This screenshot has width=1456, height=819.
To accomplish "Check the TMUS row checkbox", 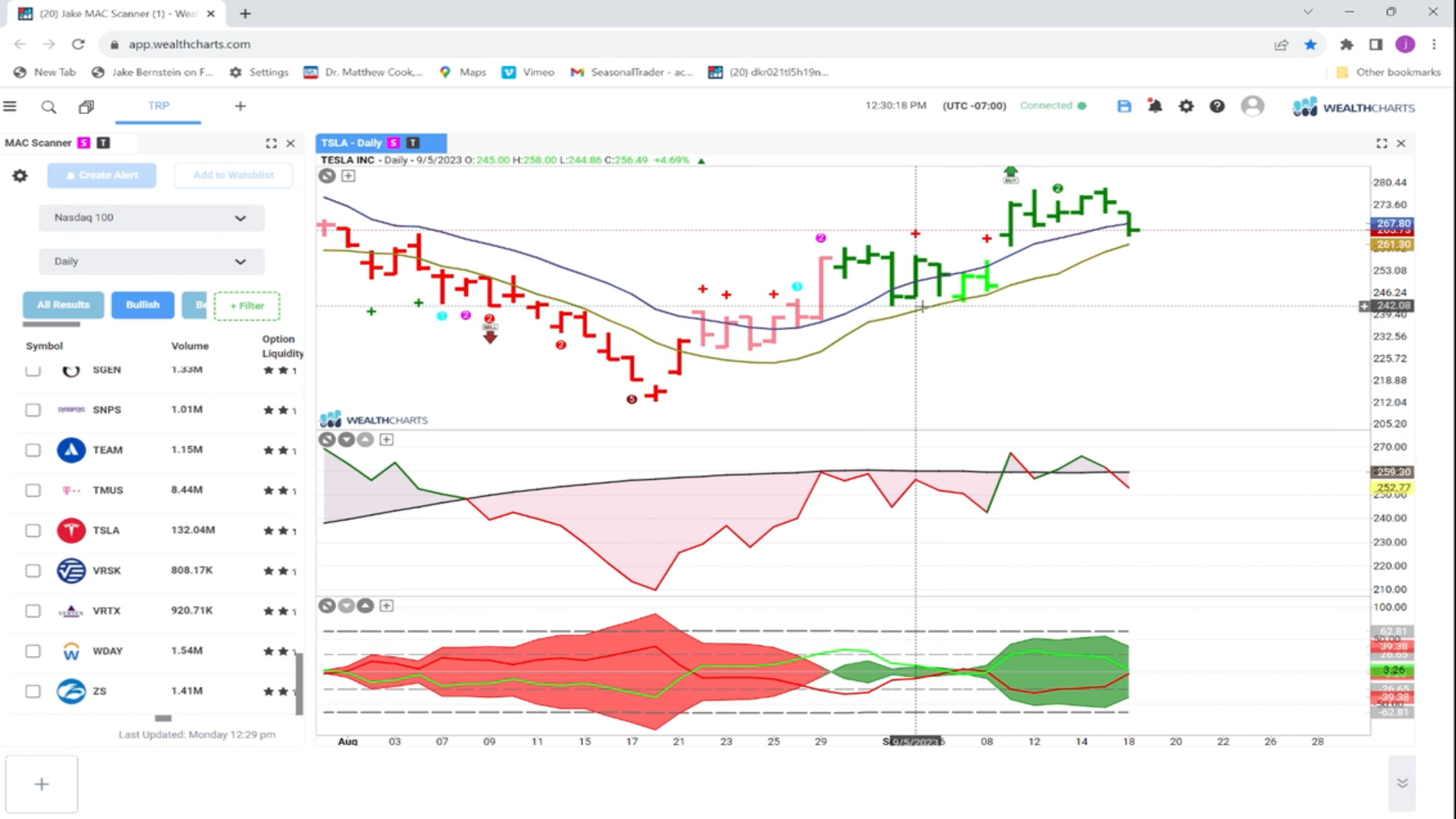I will pyautogui.click(x=33, y=491).
